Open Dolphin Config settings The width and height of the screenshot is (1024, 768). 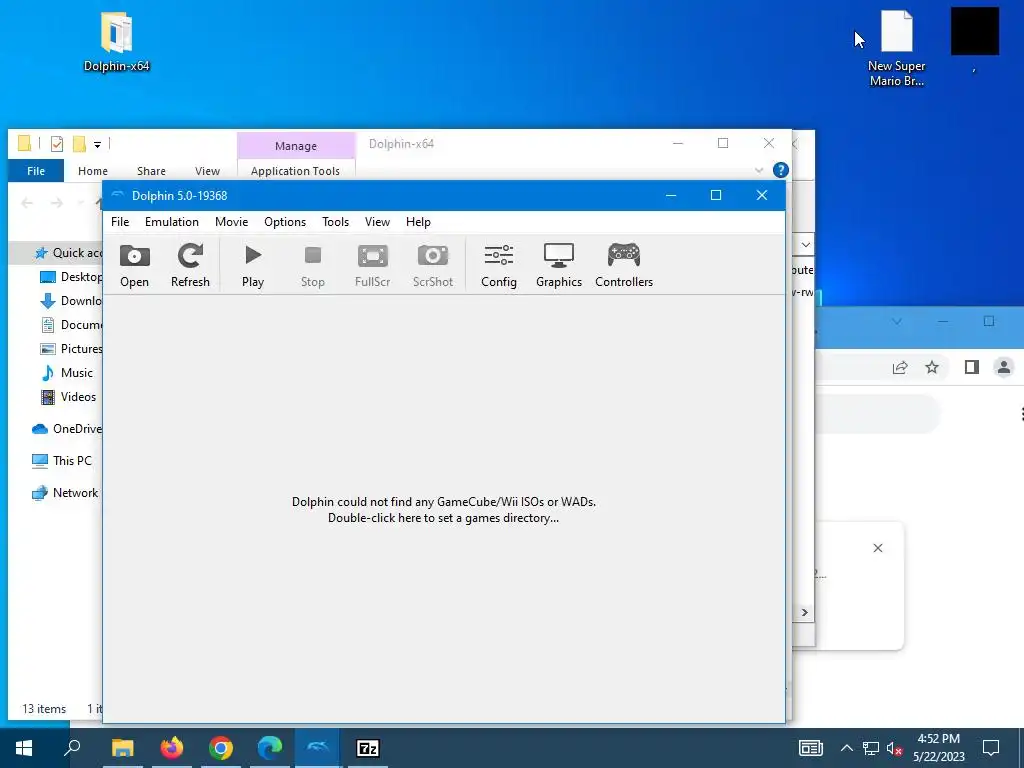pyautogui.click(x=499, y=265)
